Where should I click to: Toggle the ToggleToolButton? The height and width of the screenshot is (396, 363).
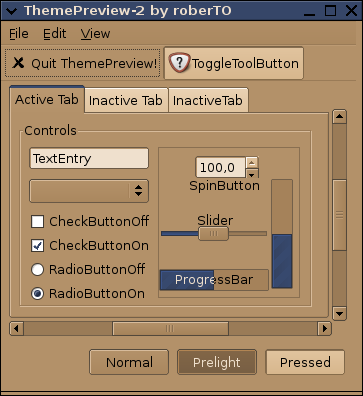(234, 63)
